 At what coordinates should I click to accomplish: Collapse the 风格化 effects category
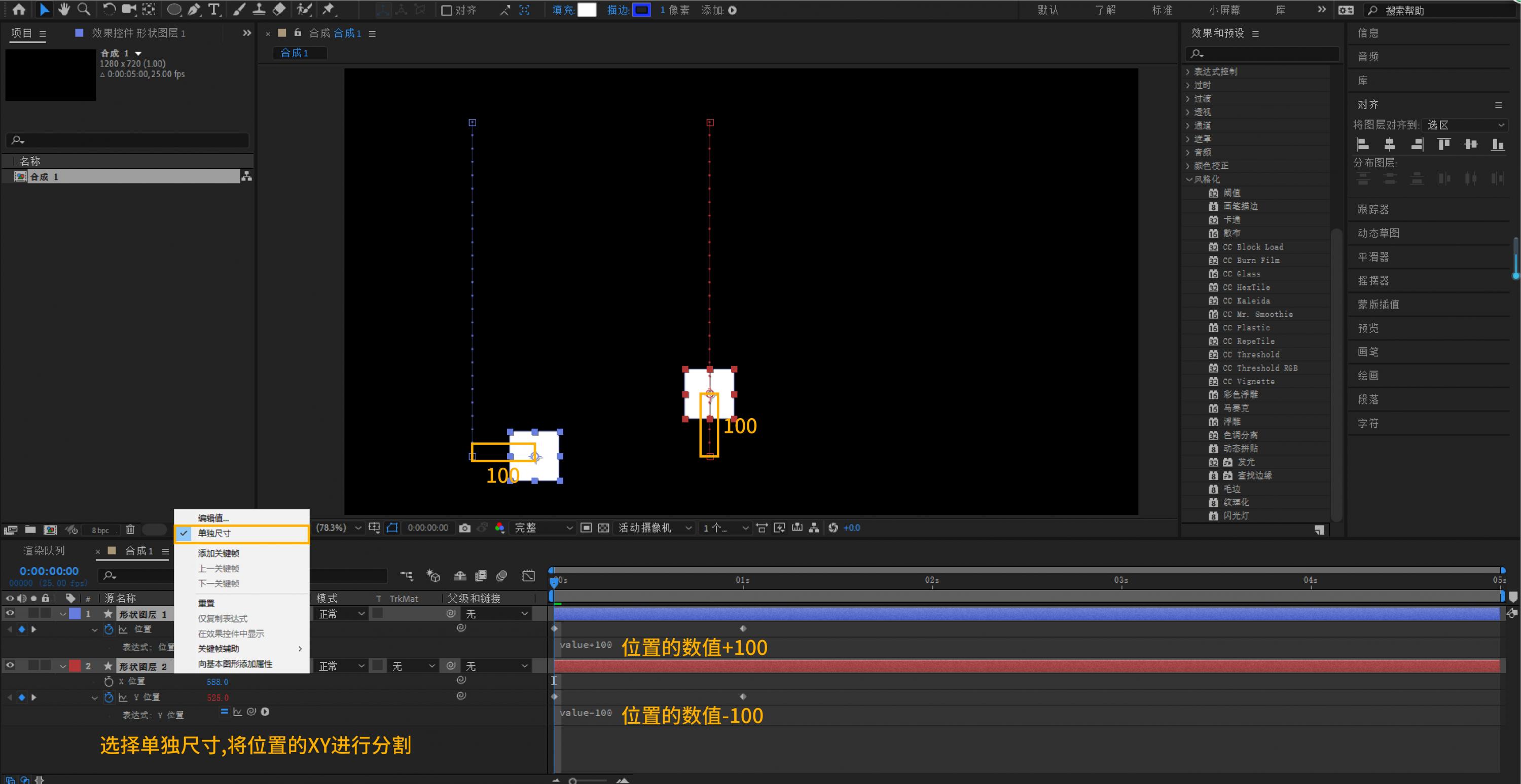click(1188, 179)
